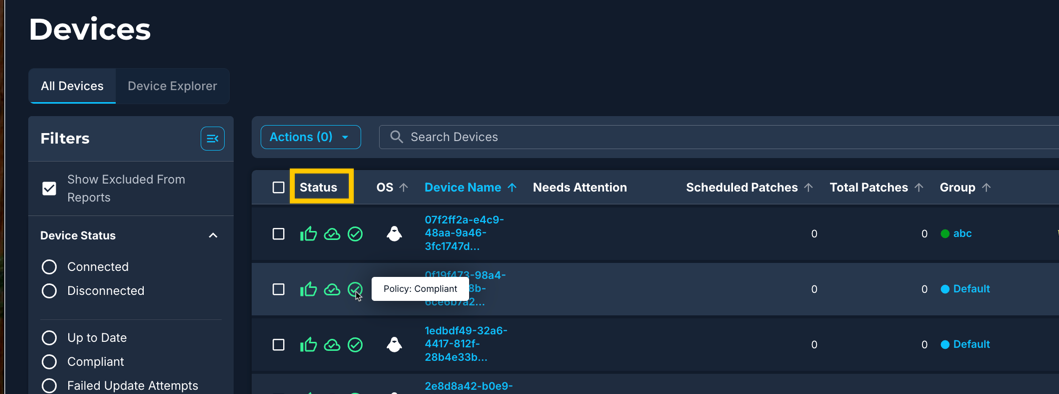Click the Policy: Compliant tooltip
The width and height of the screenshot is (1059, 394).
(420, 289)
